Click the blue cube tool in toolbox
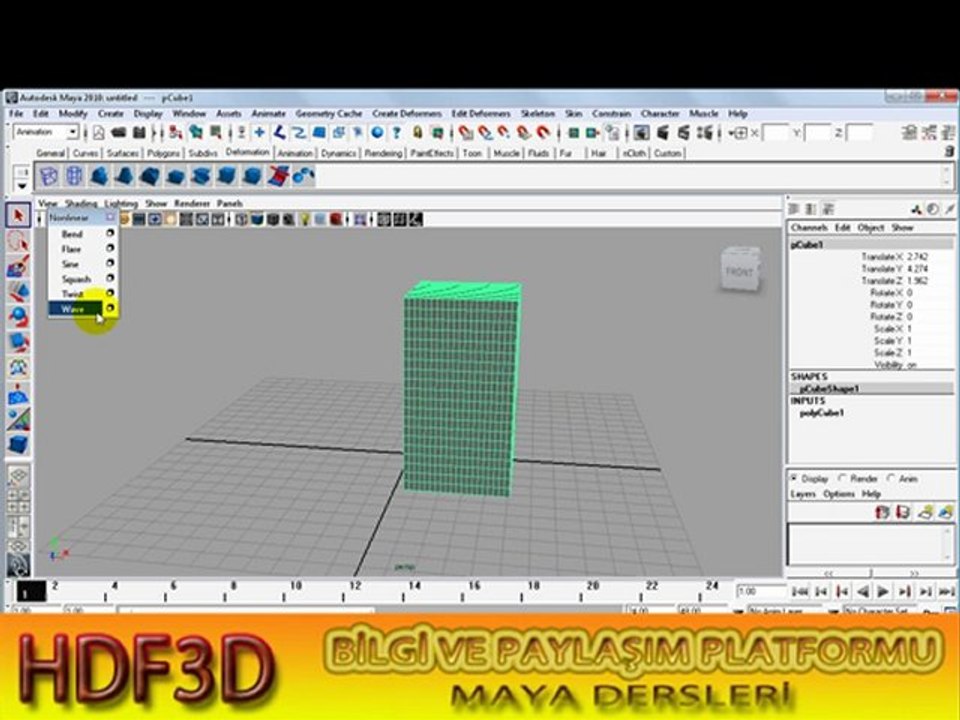The width and height of the screenshot is (960, 720). tap(18, 444)
